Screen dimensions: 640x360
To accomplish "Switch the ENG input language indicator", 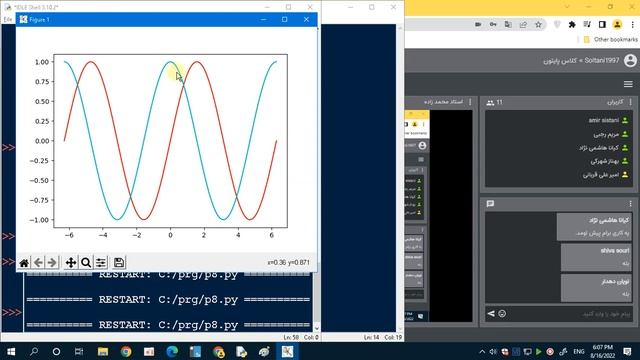I will click(578, 351).
